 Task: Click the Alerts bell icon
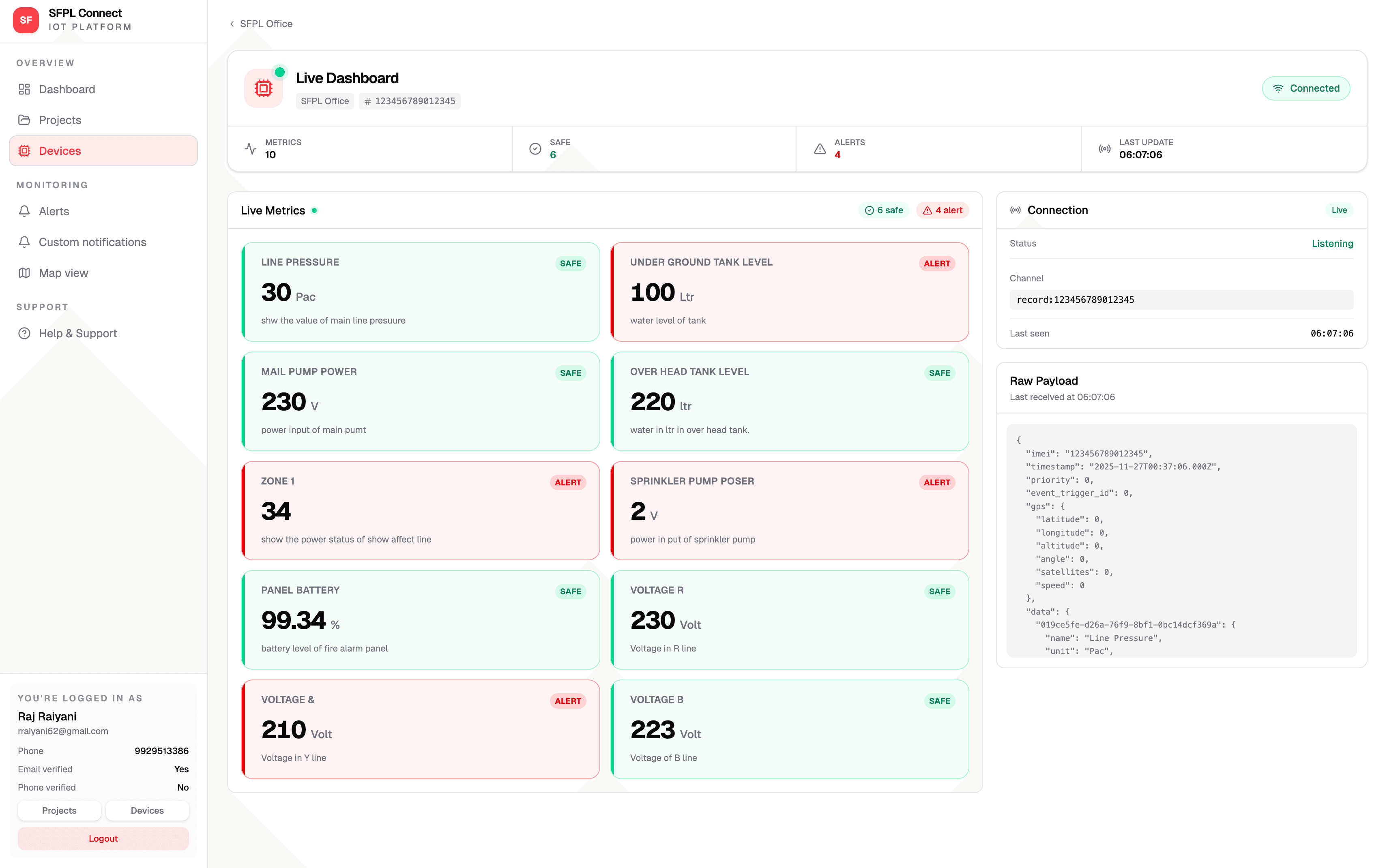click(24, 211)
